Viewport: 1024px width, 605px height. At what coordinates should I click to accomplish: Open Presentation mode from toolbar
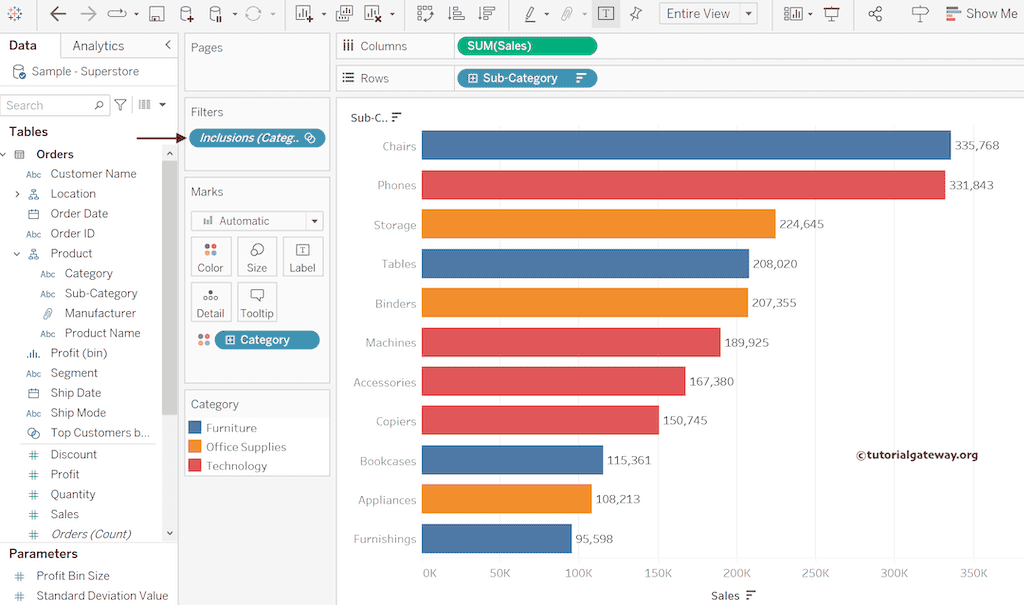tap(832, 14)
